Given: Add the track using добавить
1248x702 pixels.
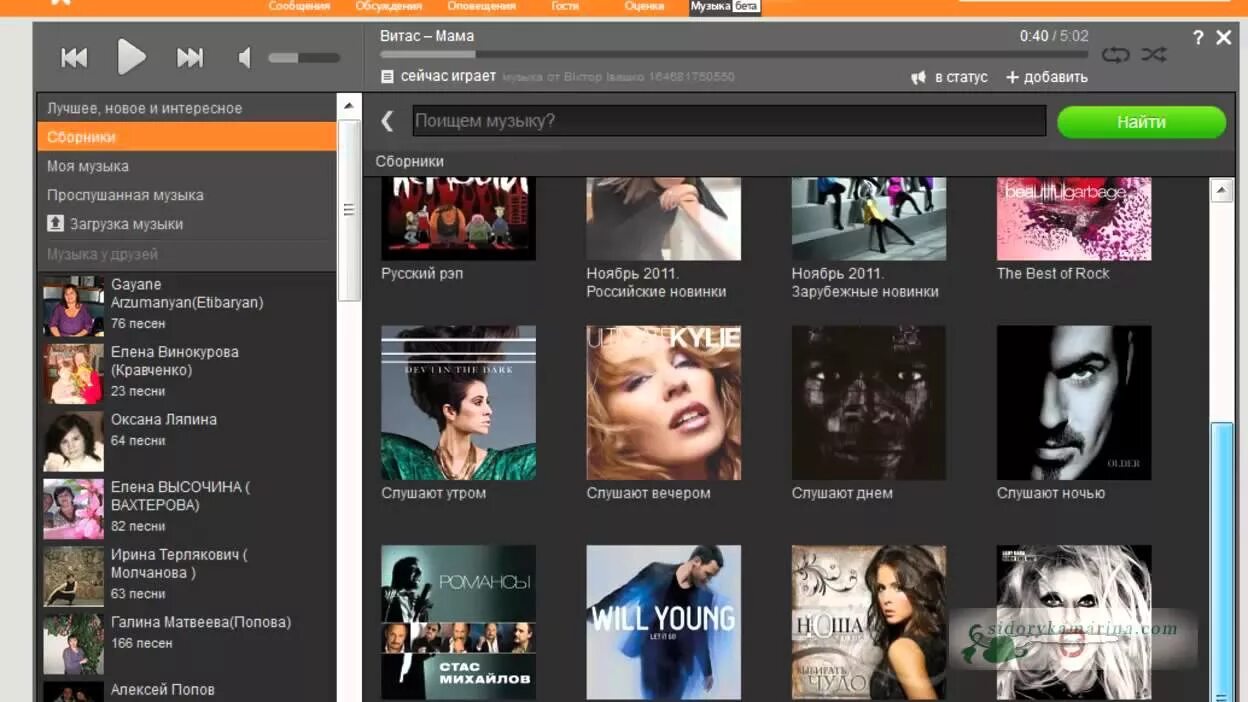Looking at the screenshot, I should point(1046,77).
